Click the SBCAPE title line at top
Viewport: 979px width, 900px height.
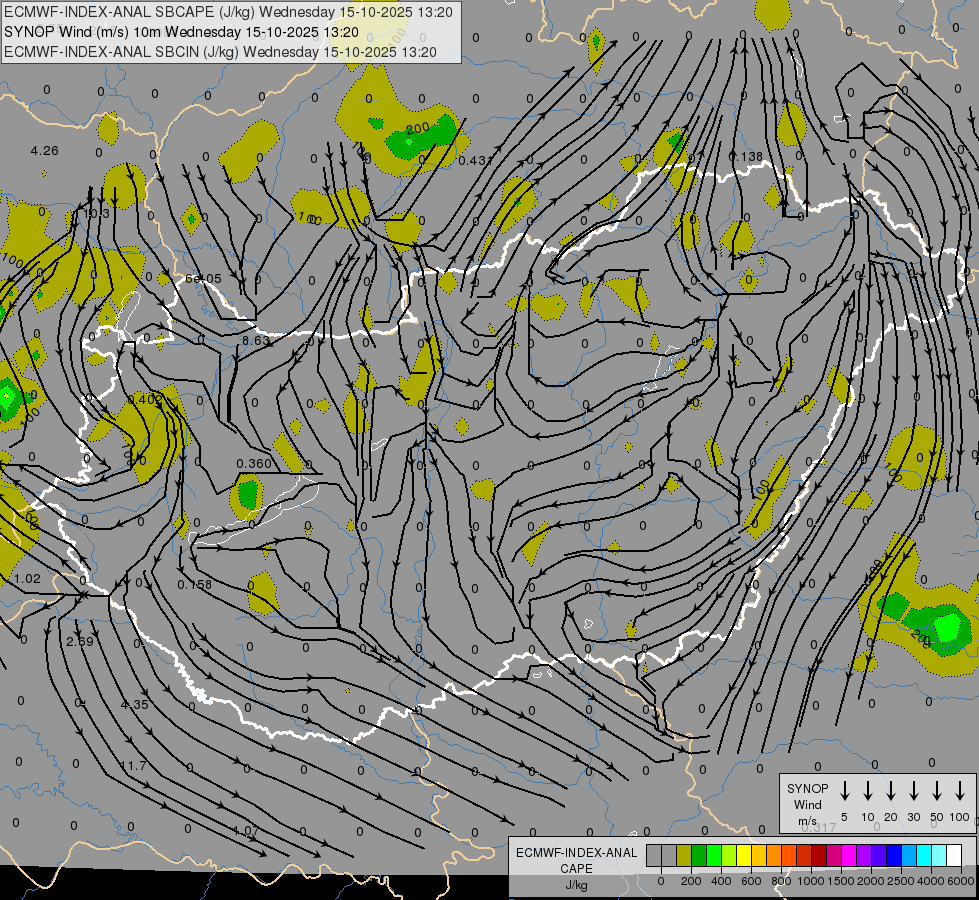[228, 12]
